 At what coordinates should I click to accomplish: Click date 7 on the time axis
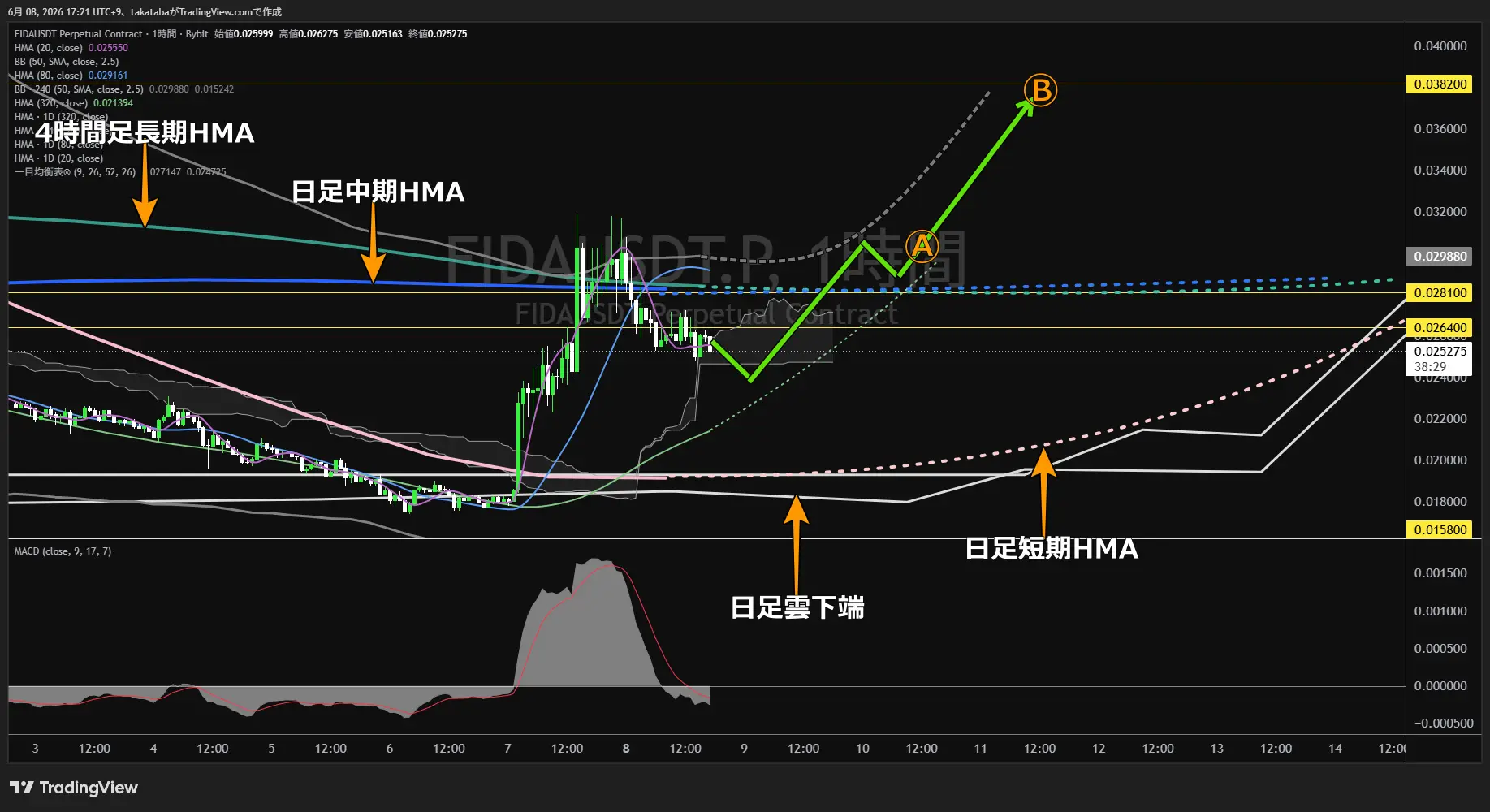pos(507,749)
